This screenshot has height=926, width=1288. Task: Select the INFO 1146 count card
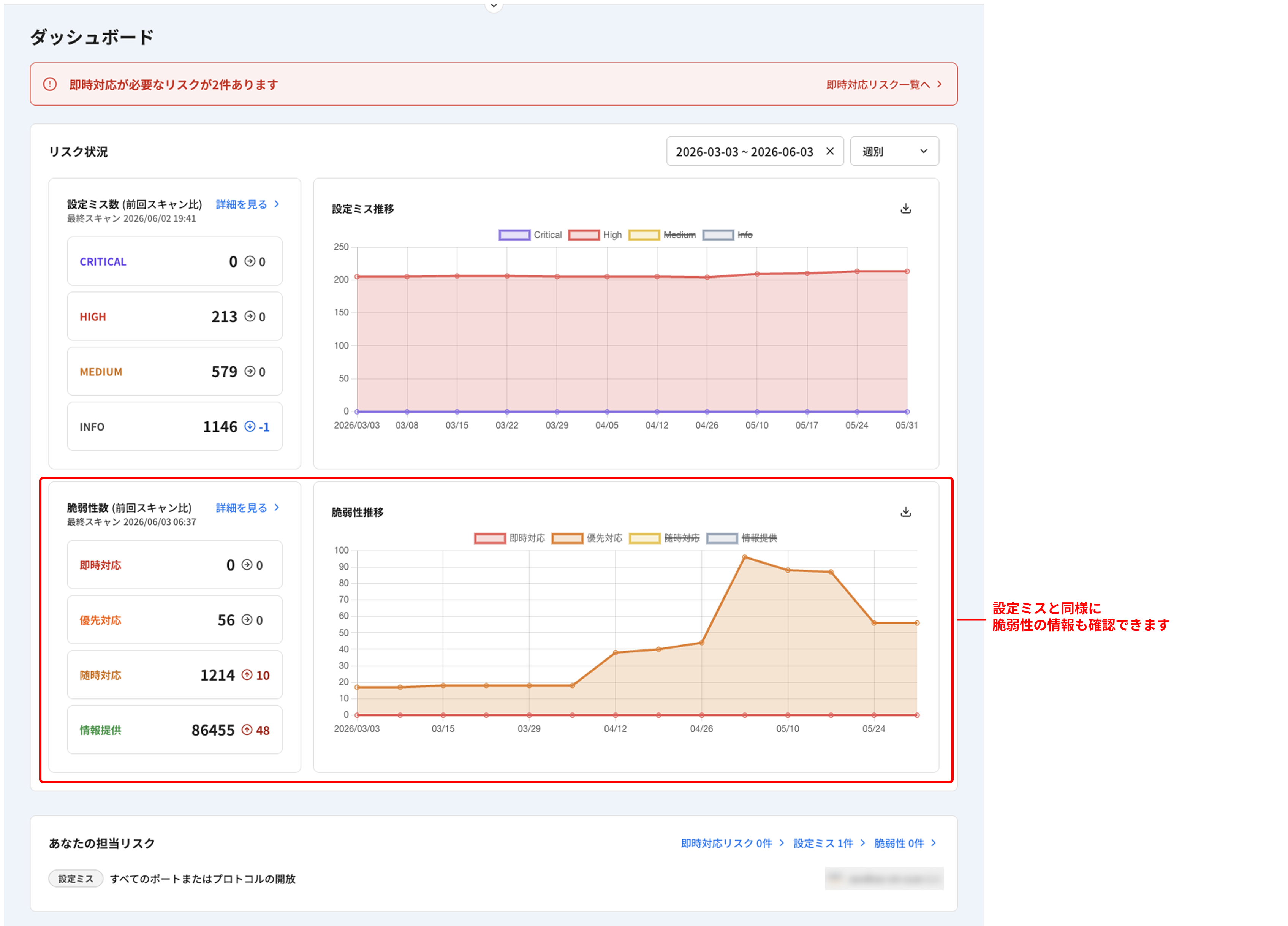pos(175,427)
